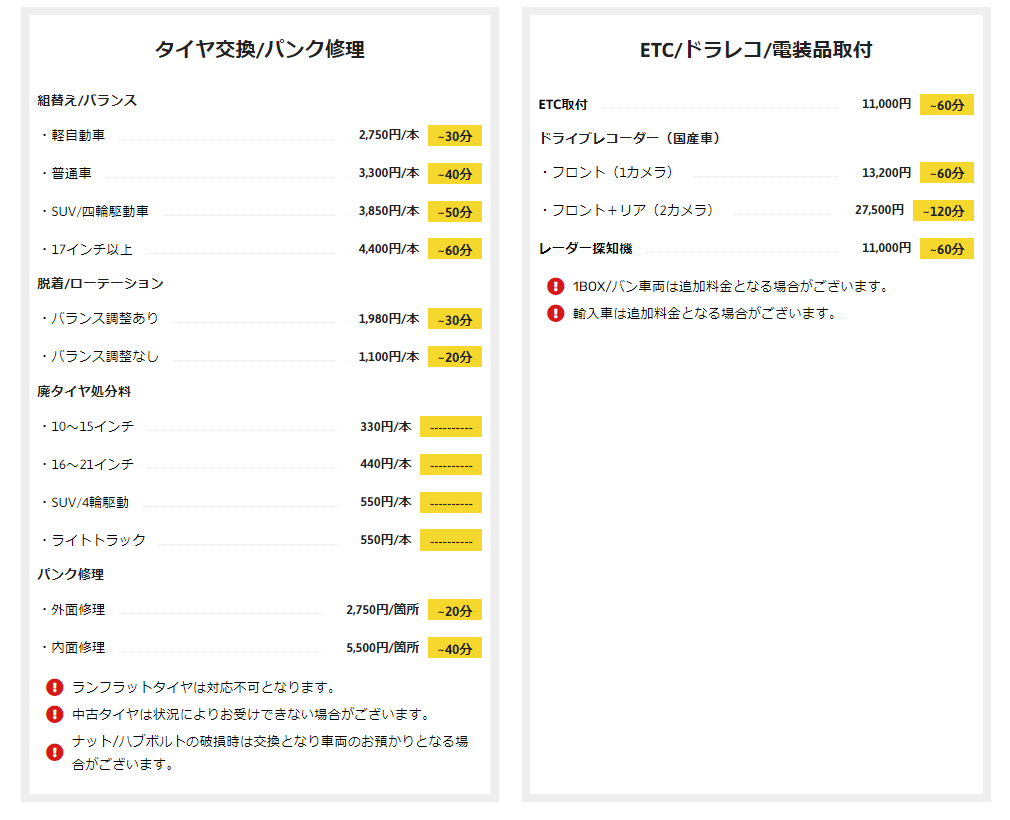
Task: Click the ~40分 badge for 普通車
Action: click(455, 174)
